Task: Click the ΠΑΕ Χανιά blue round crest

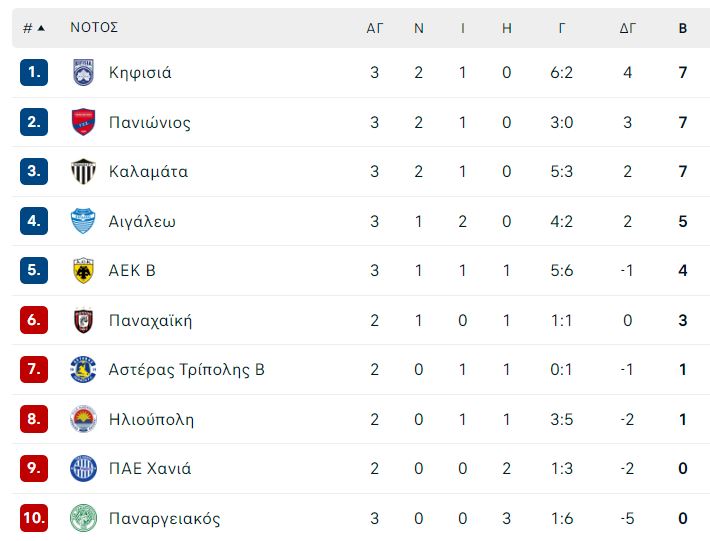Action: tap(83, 468)
